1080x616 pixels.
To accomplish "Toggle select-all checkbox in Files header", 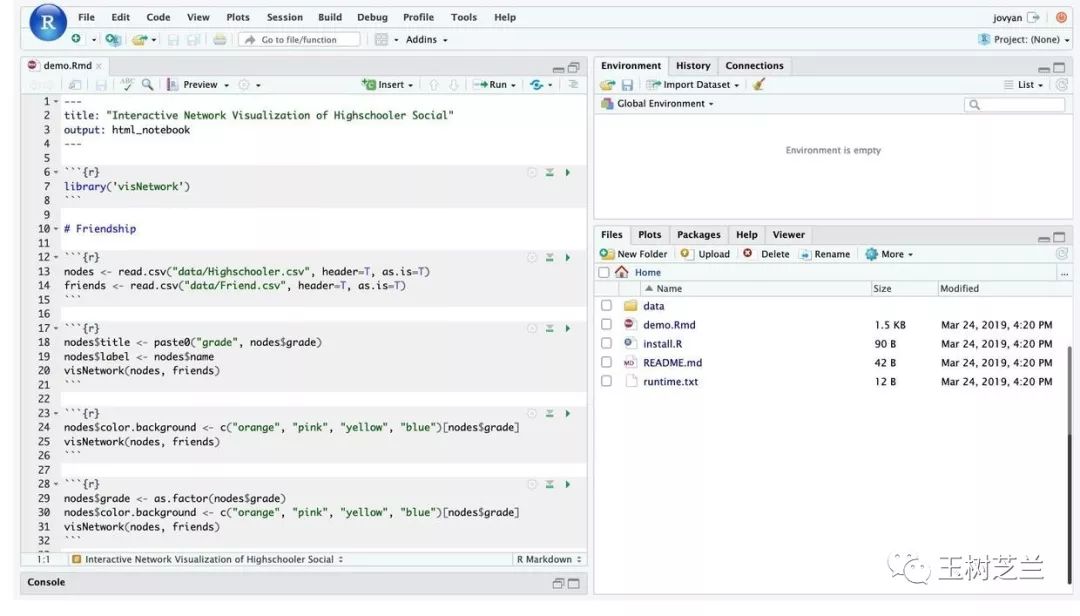I will click(604, 273).
